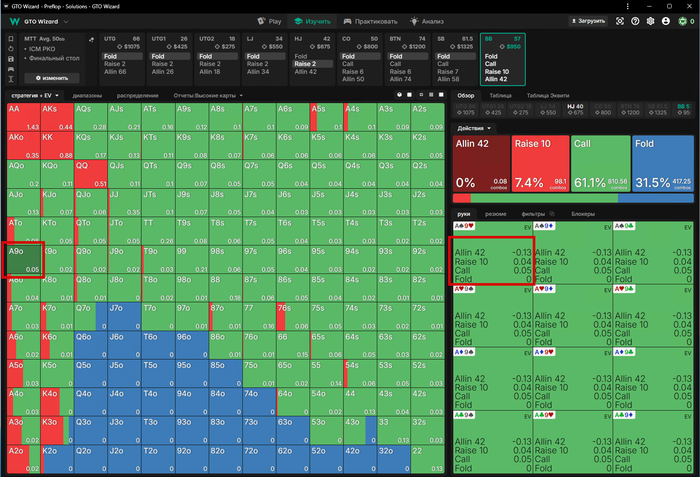700x477 pixels.
Task: Select the 76s hand cell
Action: tap(293, 317)
